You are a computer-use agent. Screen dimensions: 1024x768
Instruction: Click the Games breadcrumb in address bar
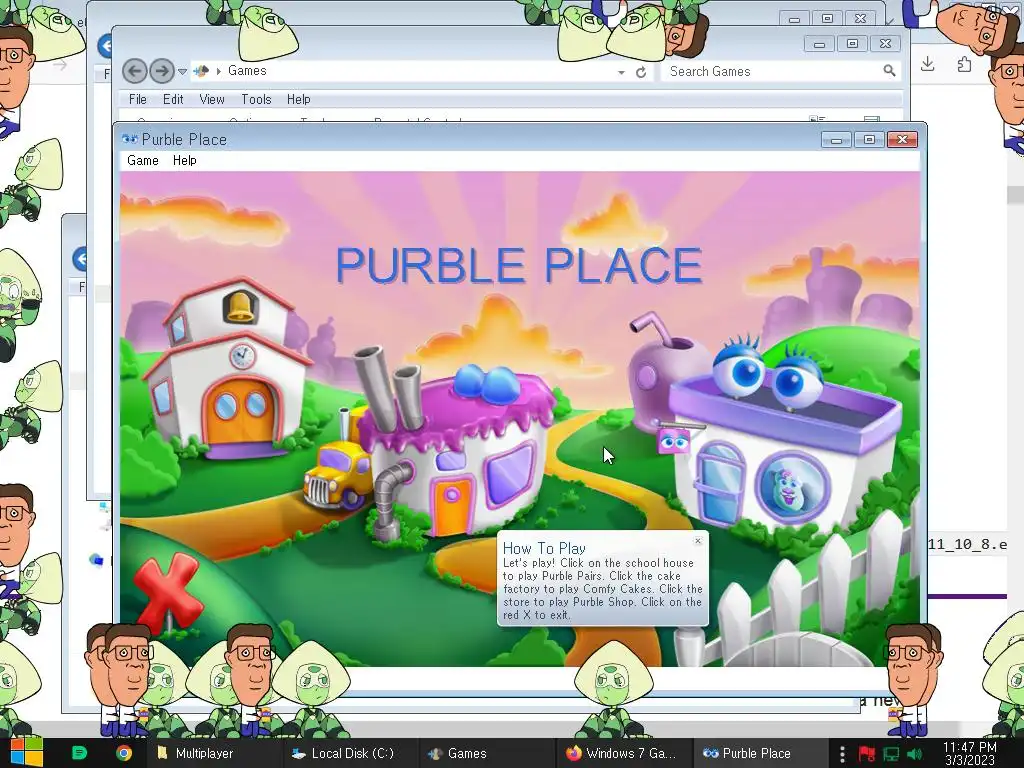[247, 71]
